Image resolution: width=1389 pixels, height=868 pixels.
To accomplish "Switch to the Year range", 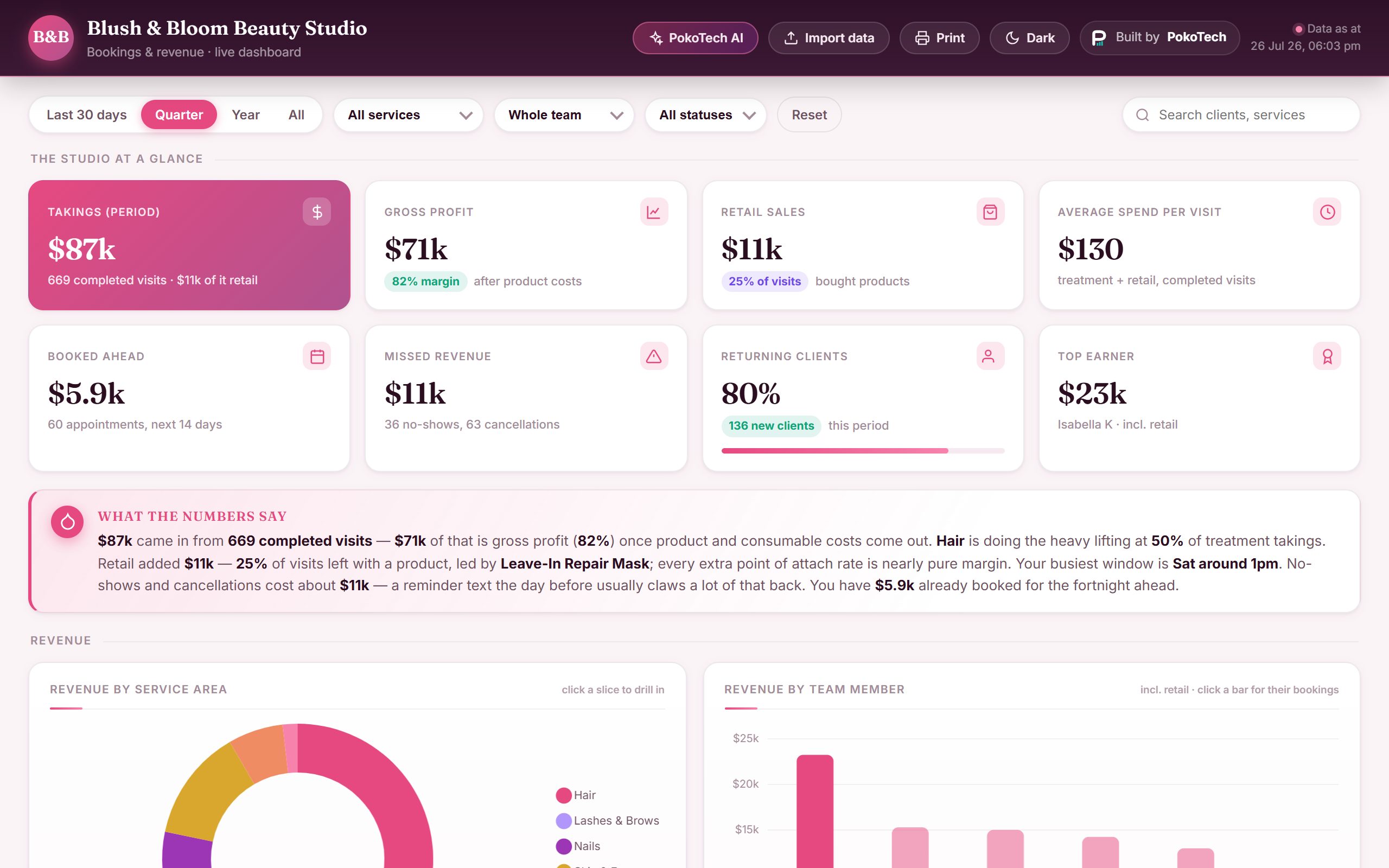I will point(246,115).
